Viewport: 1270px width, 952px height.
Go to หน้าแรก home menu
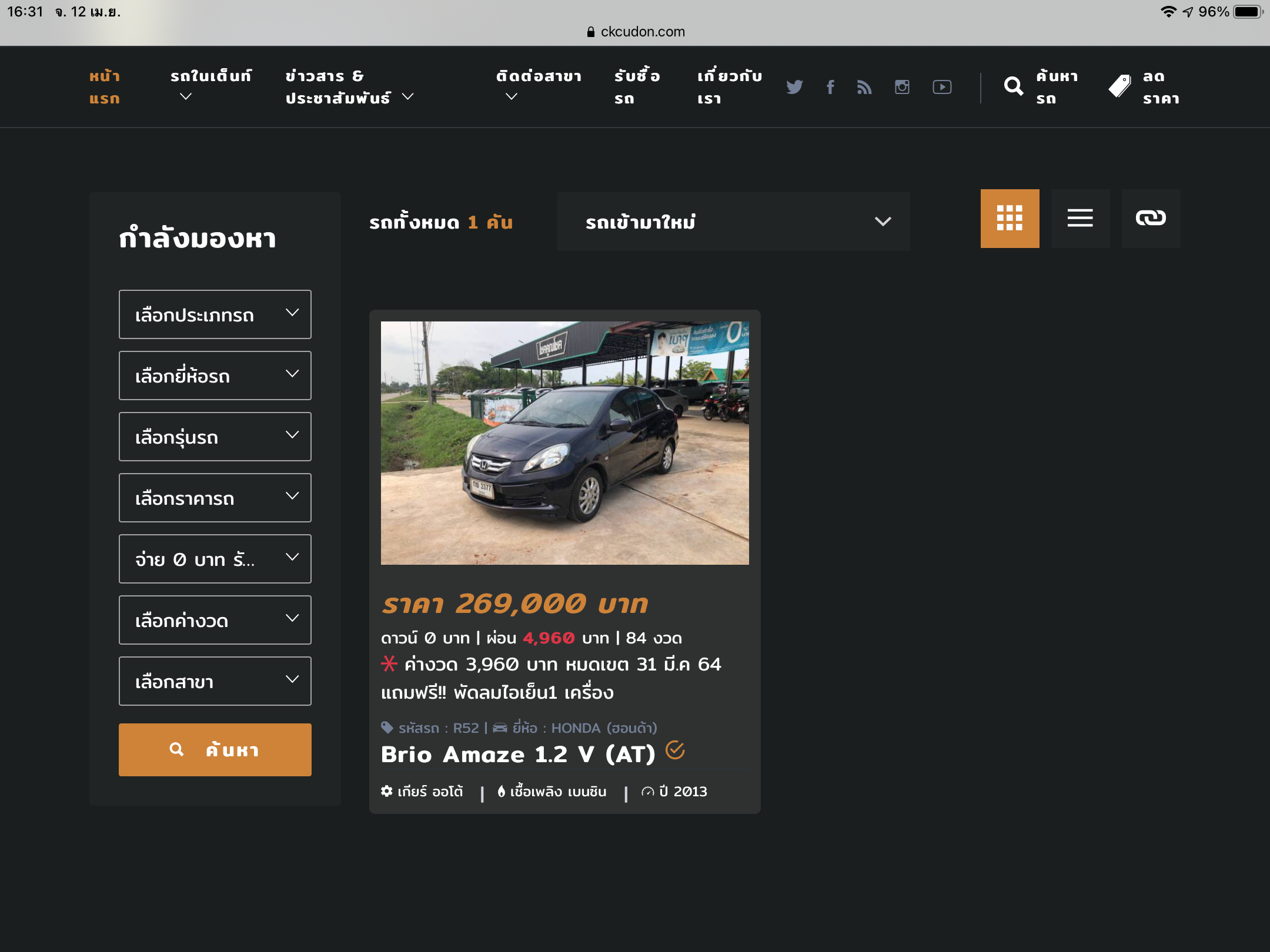tap(105, 87)
